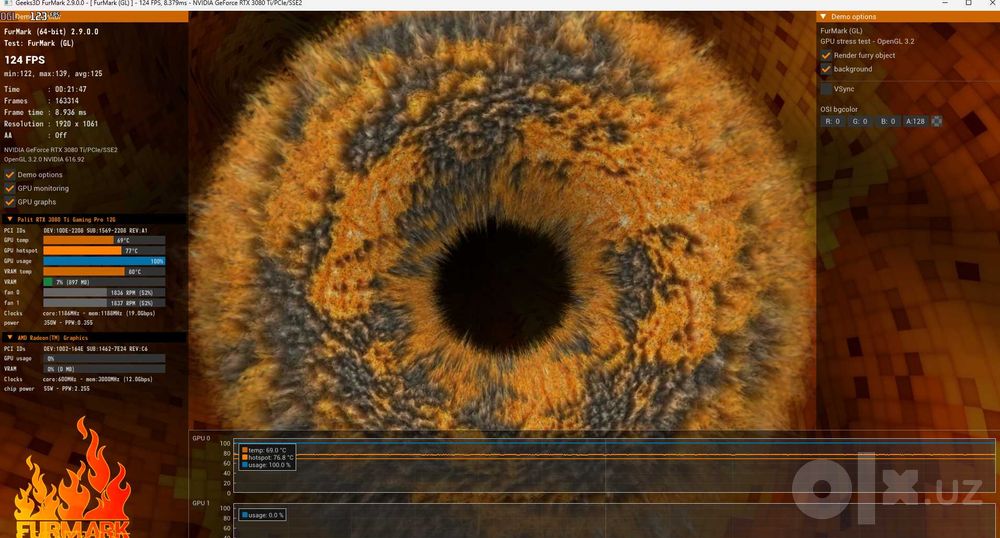Uncheck the Demo options checkbox
The image size is (1000, 538).
pos(10,175)
